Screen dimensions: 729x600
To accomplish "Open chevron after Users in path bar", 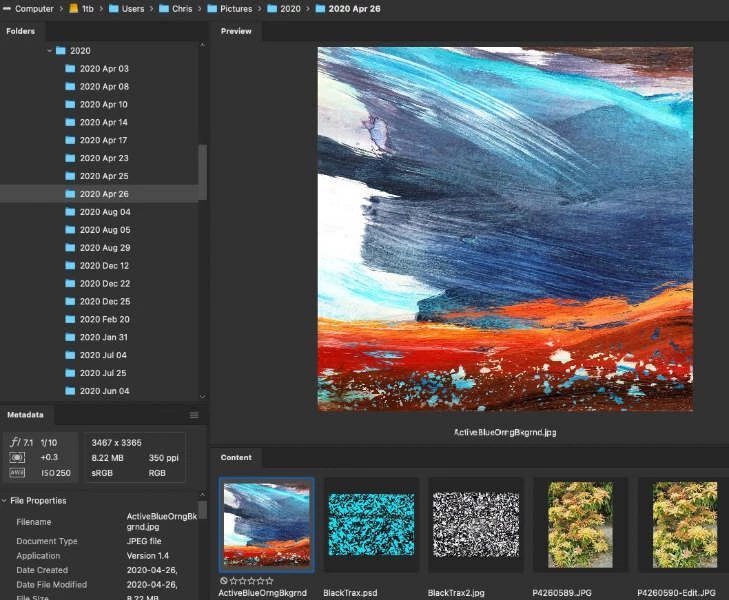I will click(x=151, y=8).
